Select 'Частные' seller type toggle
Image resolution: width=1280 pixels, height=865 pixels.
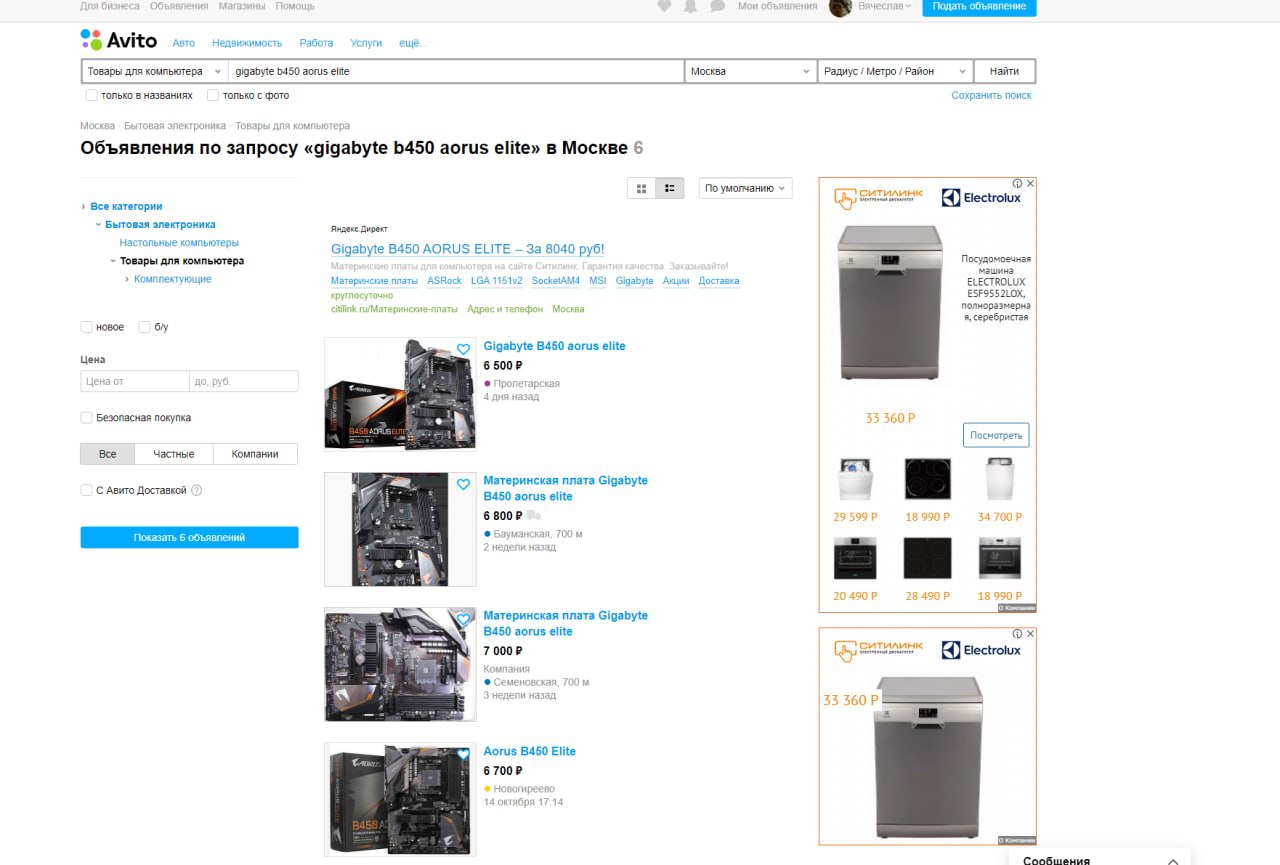pos(174,454)
